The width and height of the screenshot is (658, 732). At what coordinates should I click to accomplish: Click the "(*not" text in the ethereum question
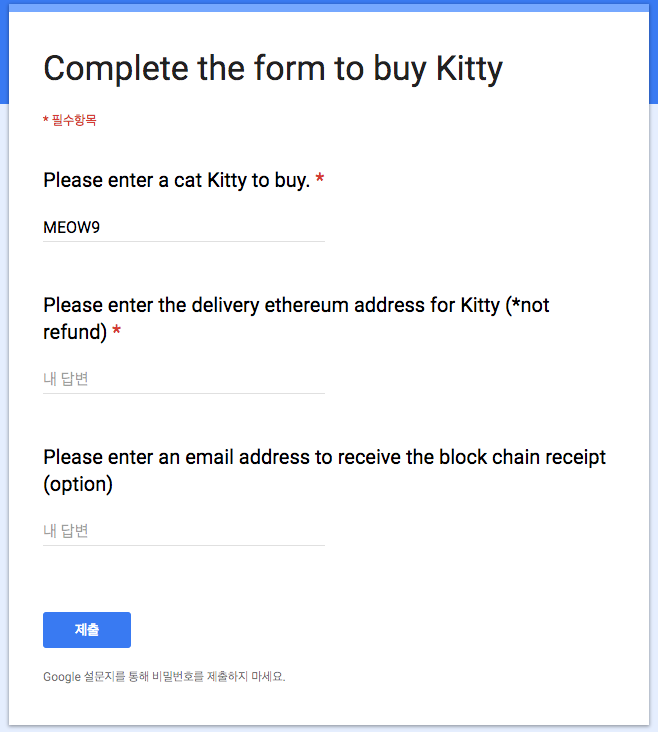tap(529, 306)
